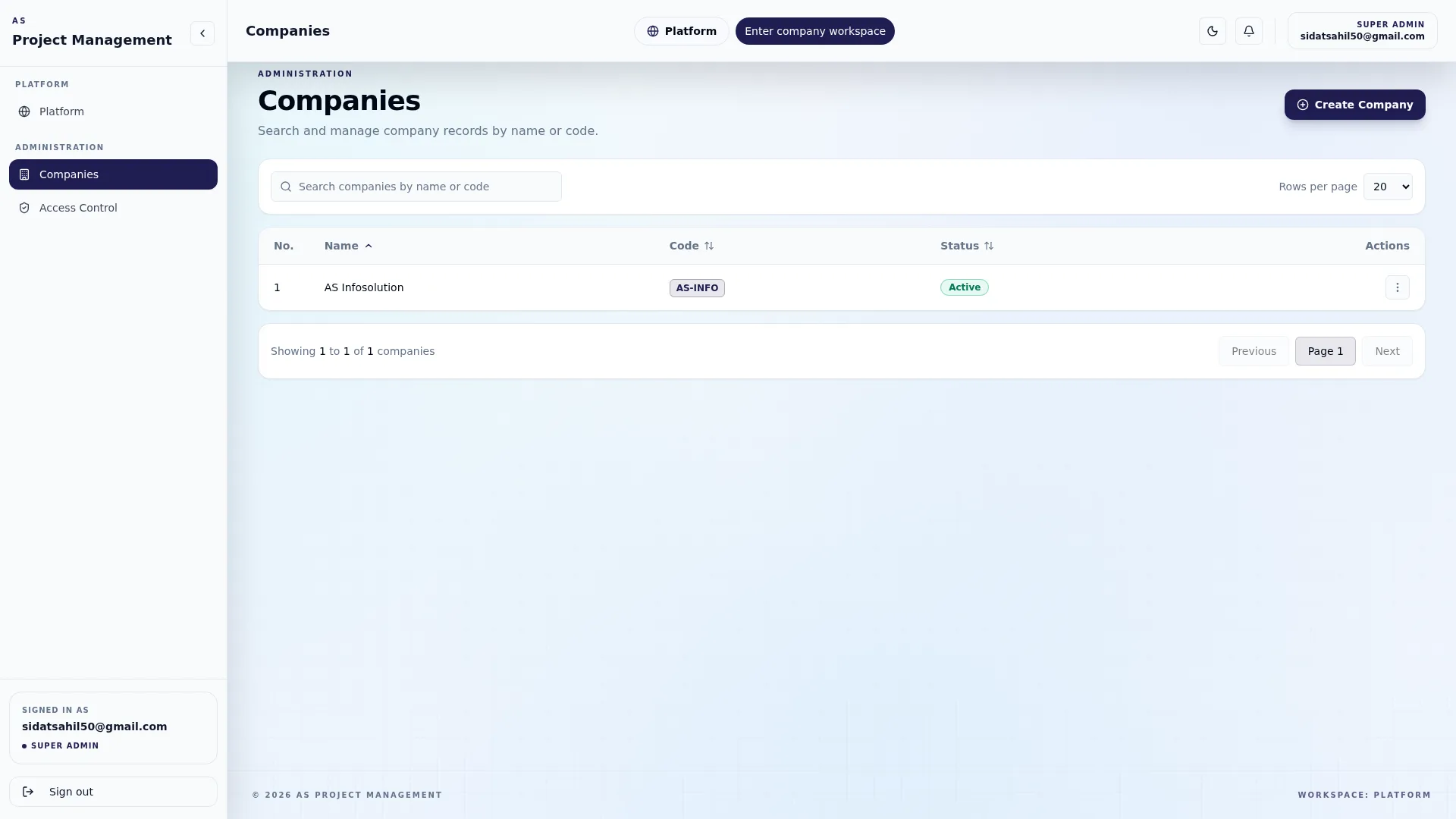Open Companies in the sidebar
The width and height of the screenshot is (1456, 819).
(113, 174)
